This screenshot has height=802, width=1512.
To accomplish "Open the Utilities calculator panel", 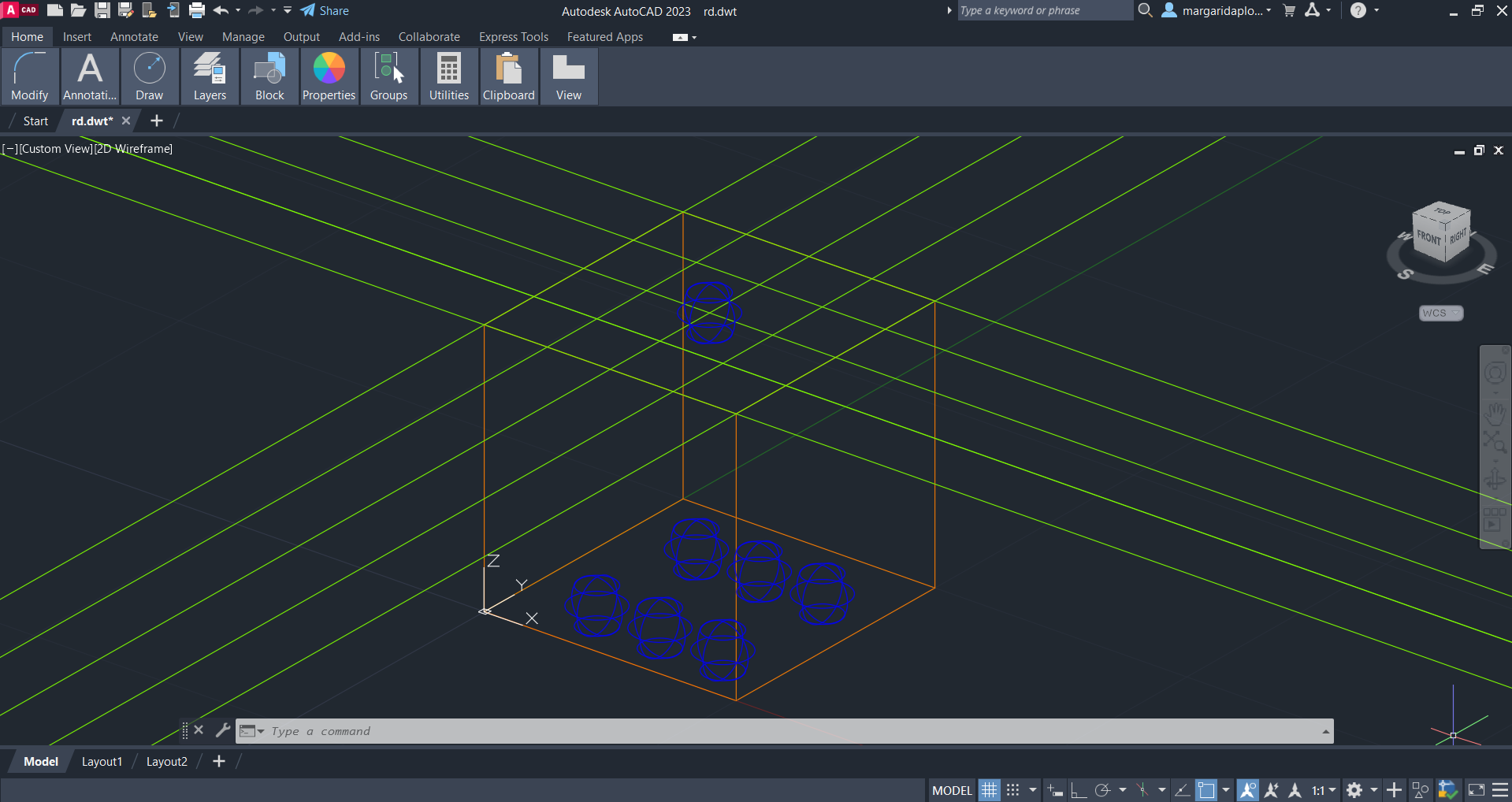I will pos(448,76).
